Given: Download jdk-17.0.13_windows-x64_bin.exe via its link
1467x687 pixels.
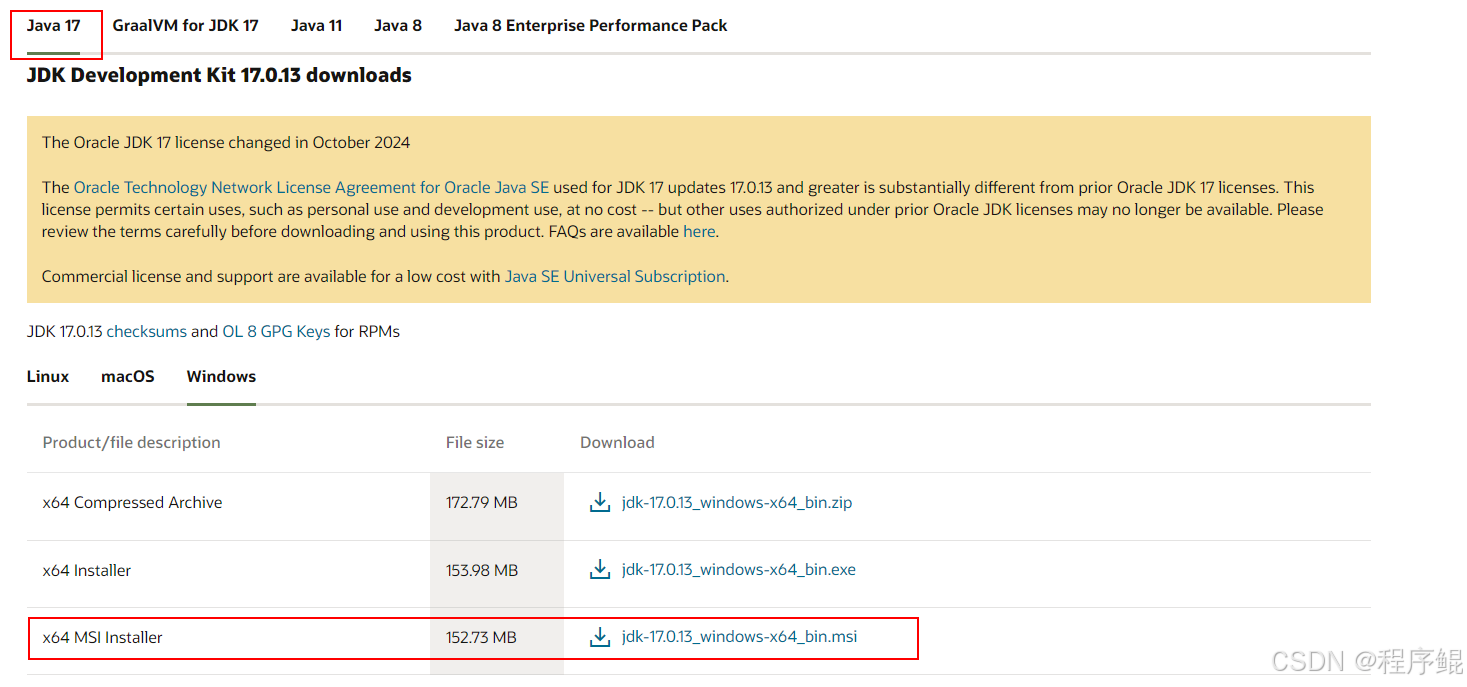Looking at the screenshot, I should pyautogui.click(x=738, y=569).
